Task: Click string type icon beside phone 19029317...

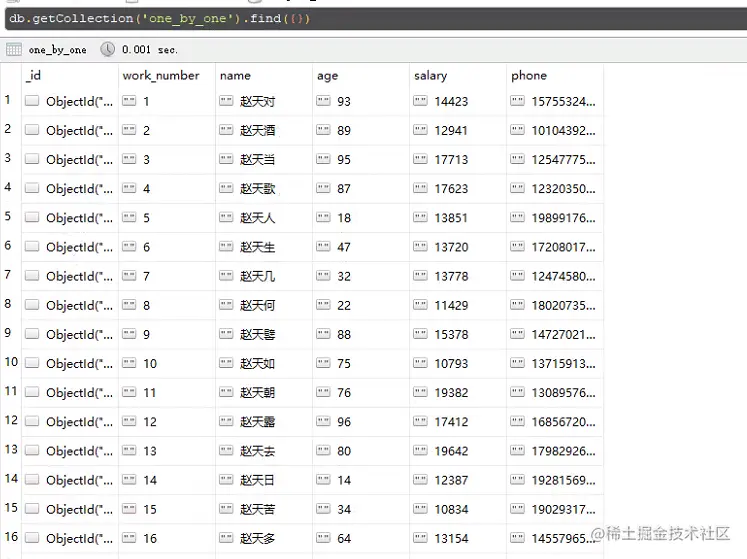Action: click(517, 509)
